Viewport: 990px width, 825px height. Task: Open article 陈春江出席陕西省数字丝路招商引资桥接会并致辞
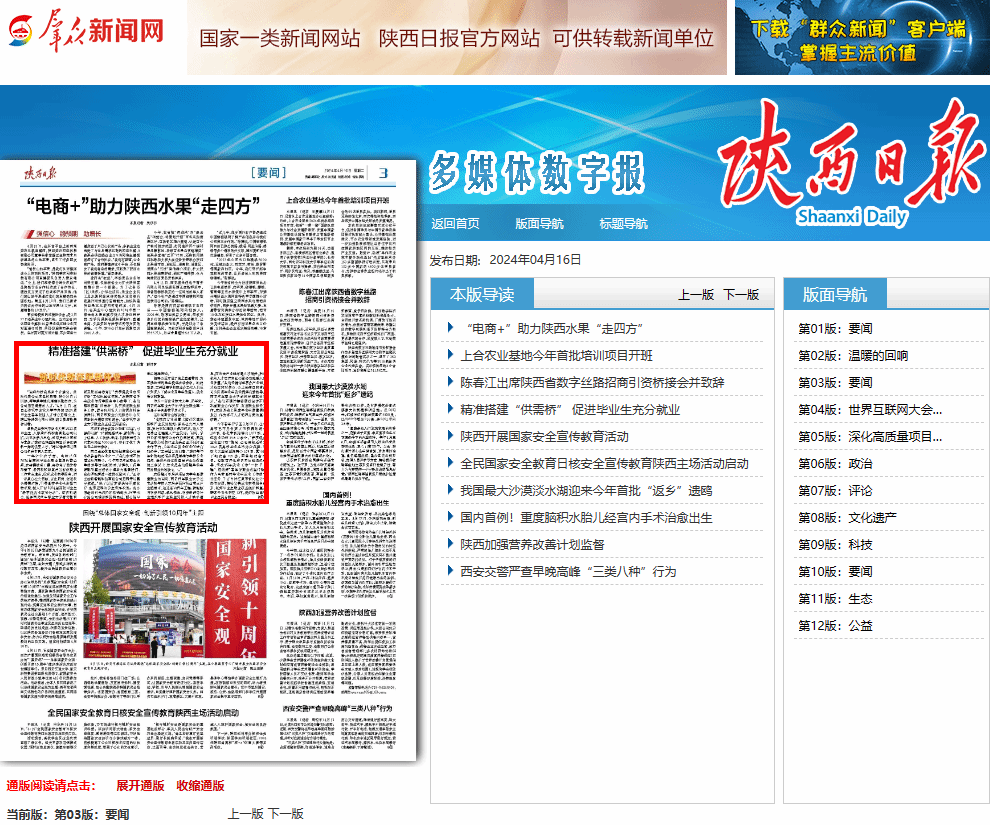[x=592, y=383]
